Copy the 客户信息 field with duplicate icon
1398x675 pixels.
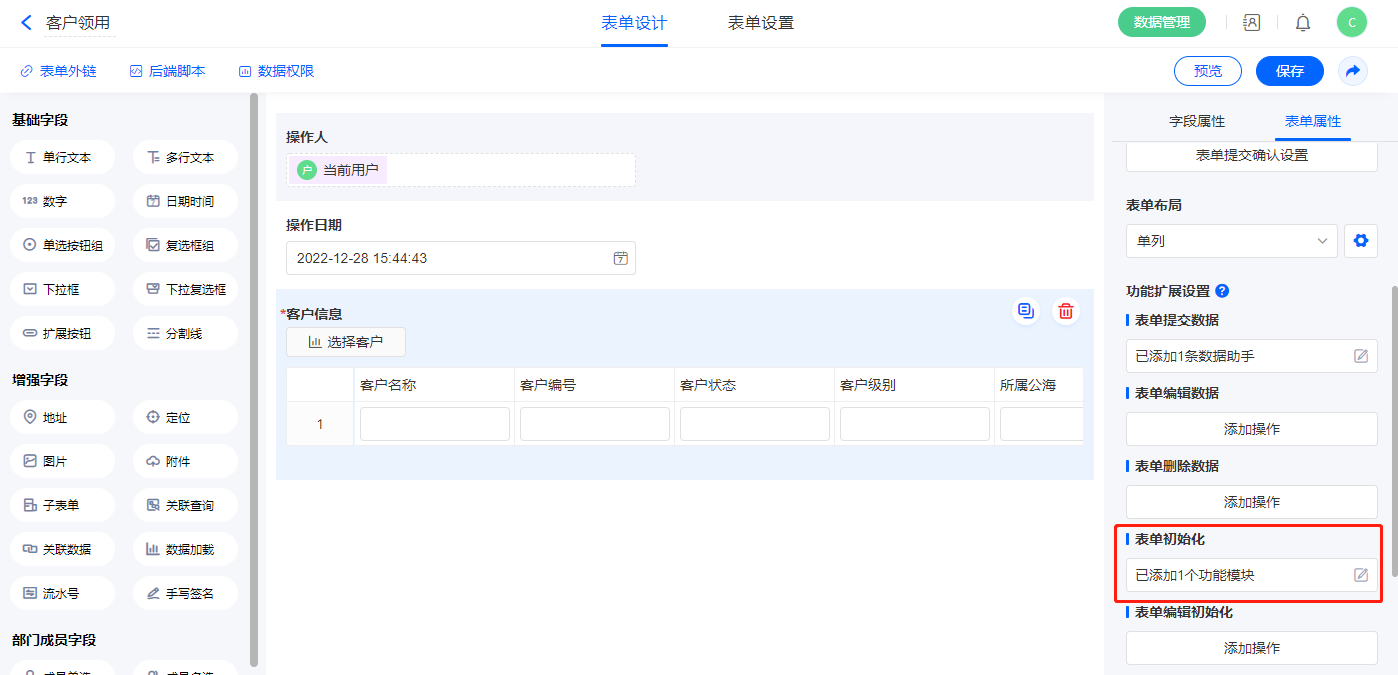(x=1025, y=311)
